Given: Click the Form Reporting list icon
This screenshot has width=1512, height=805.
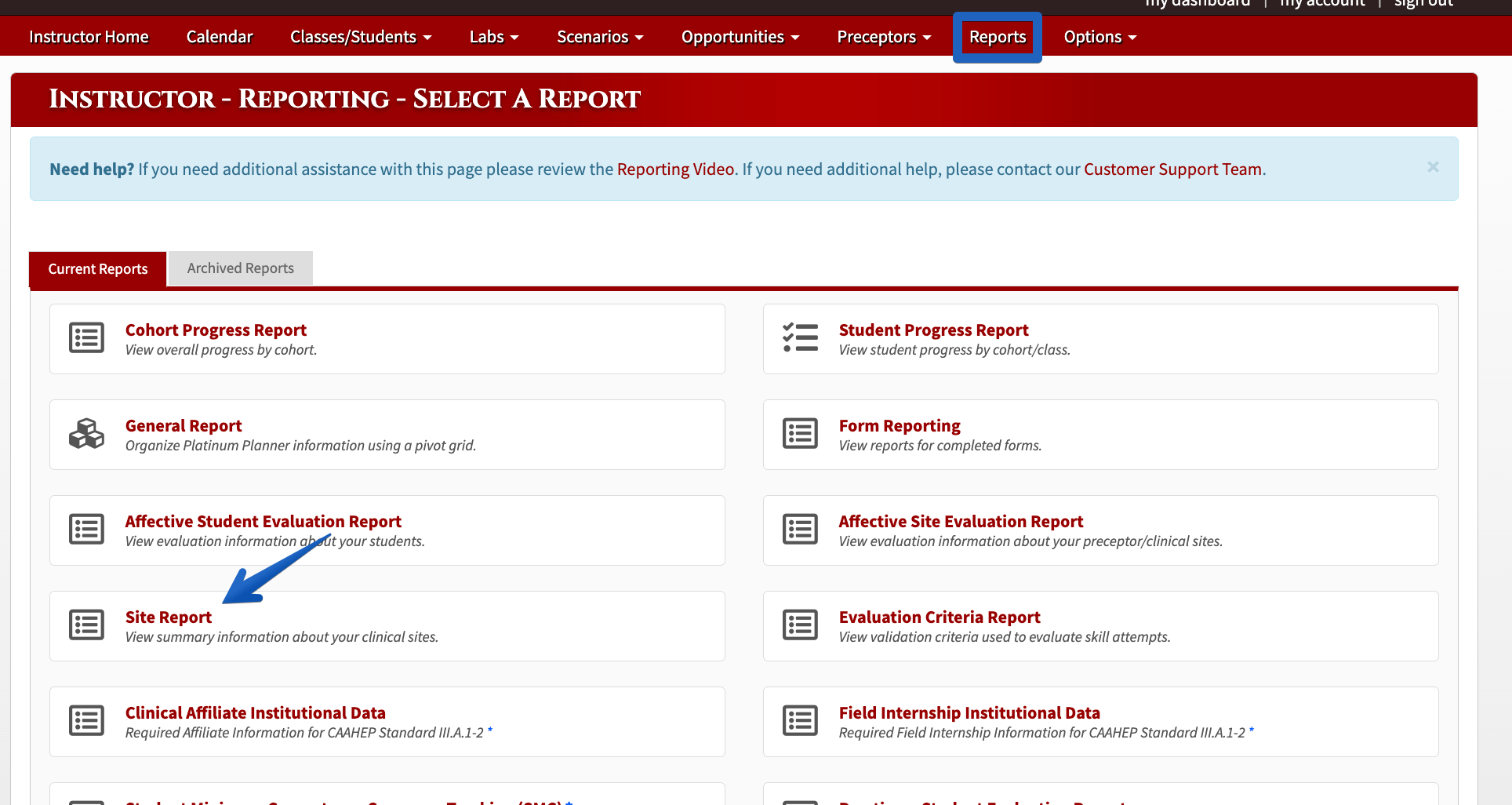Looking at the screenshot, I should 800,433.
